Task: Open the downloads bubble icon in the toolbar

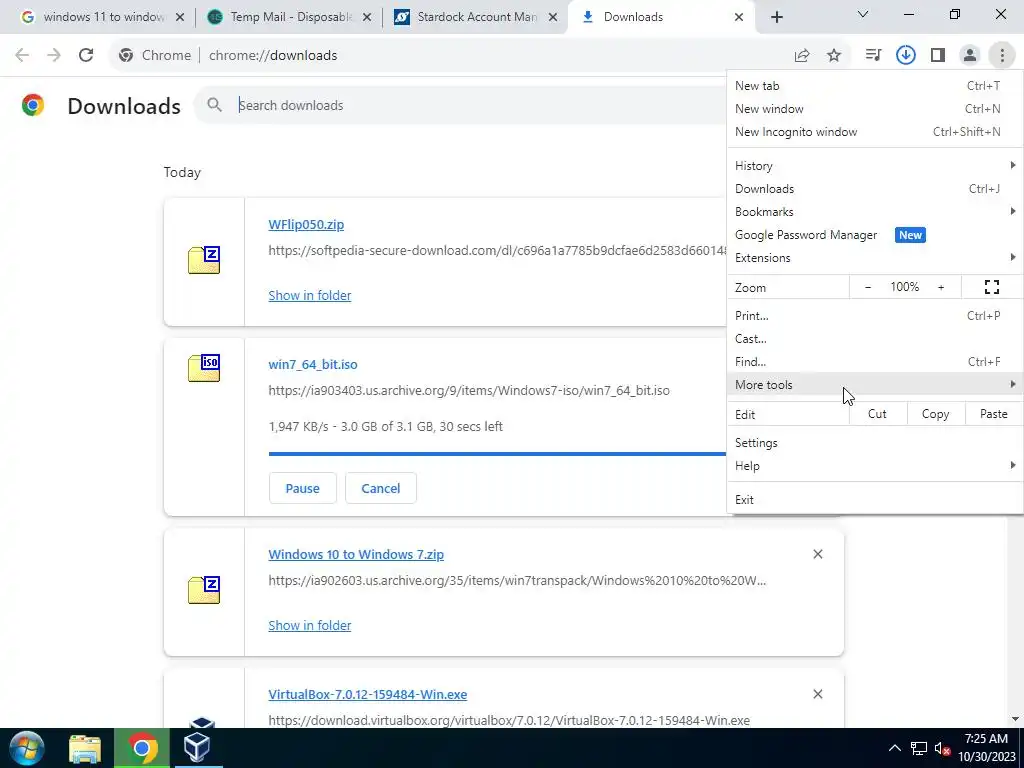Action: [x=906, y=56]
